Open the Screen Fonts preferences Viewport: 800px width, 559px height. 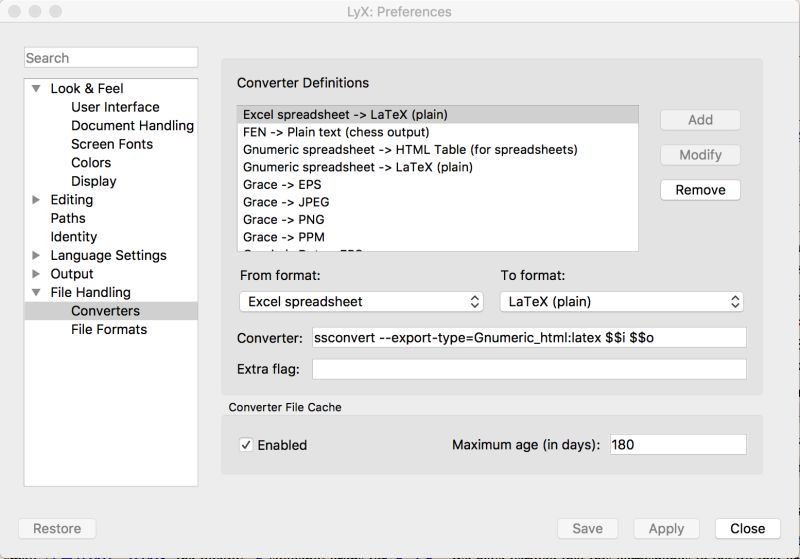(112, 144)
